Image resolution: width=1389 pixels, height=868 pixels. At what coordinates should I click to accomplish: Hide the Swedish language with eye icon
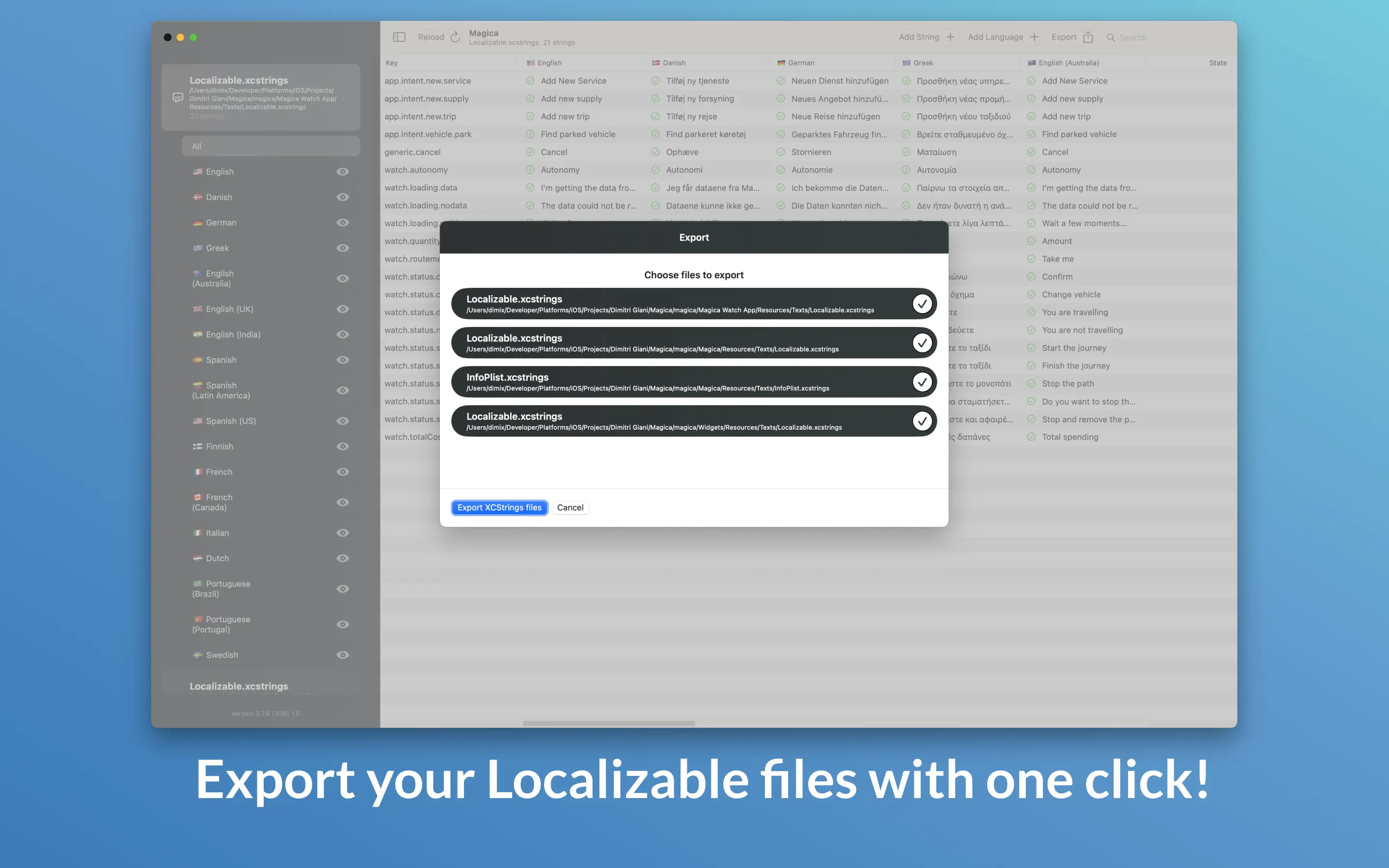[342, 655]
